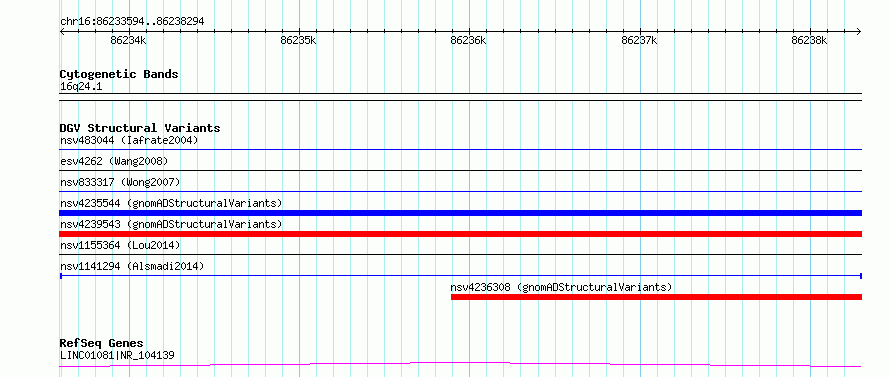
Task: Open nsv4235544 gnomAD variant label
Action: point(171,203)
